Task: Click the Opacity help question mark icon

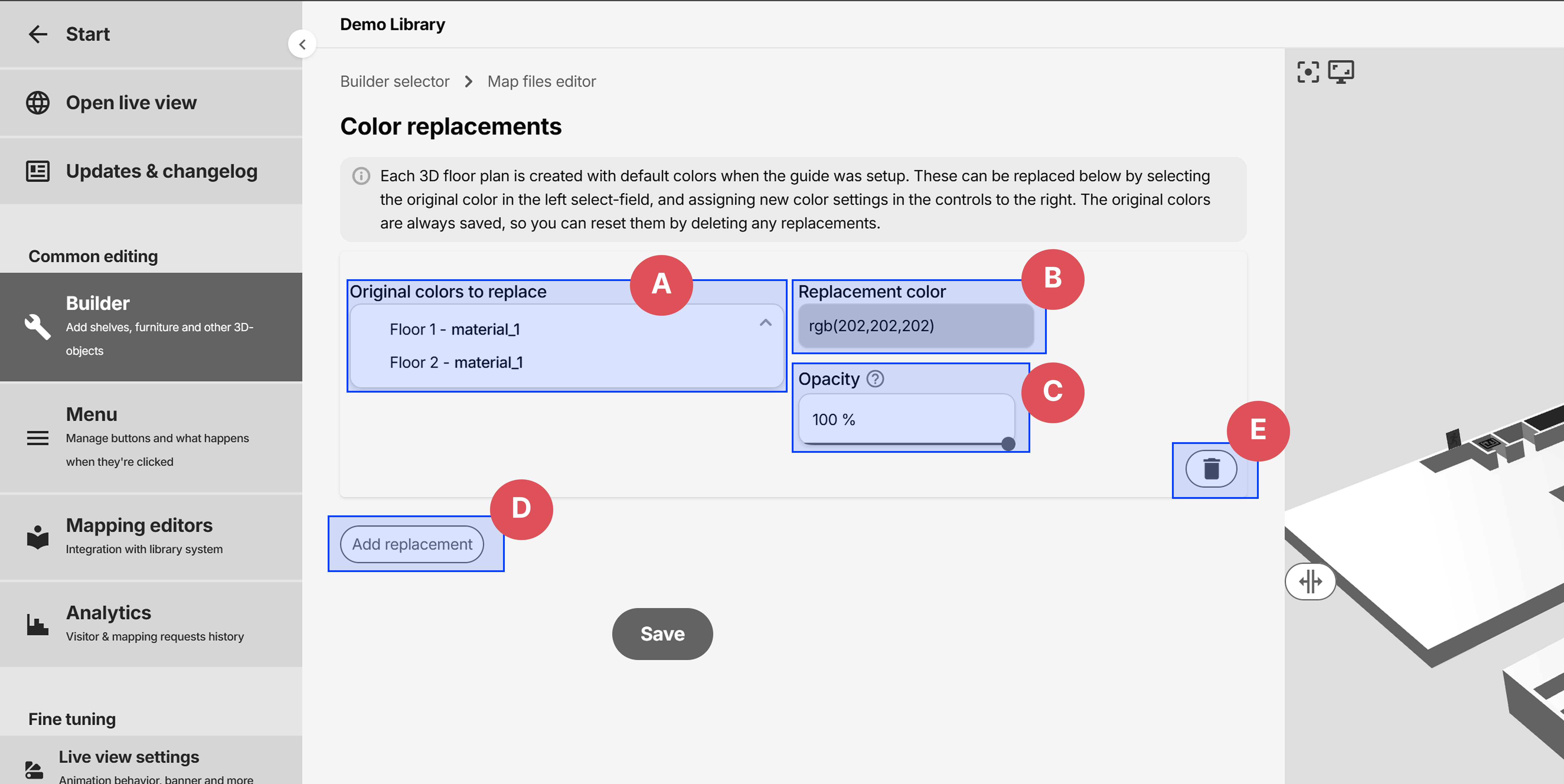Action: click(875, 379)
